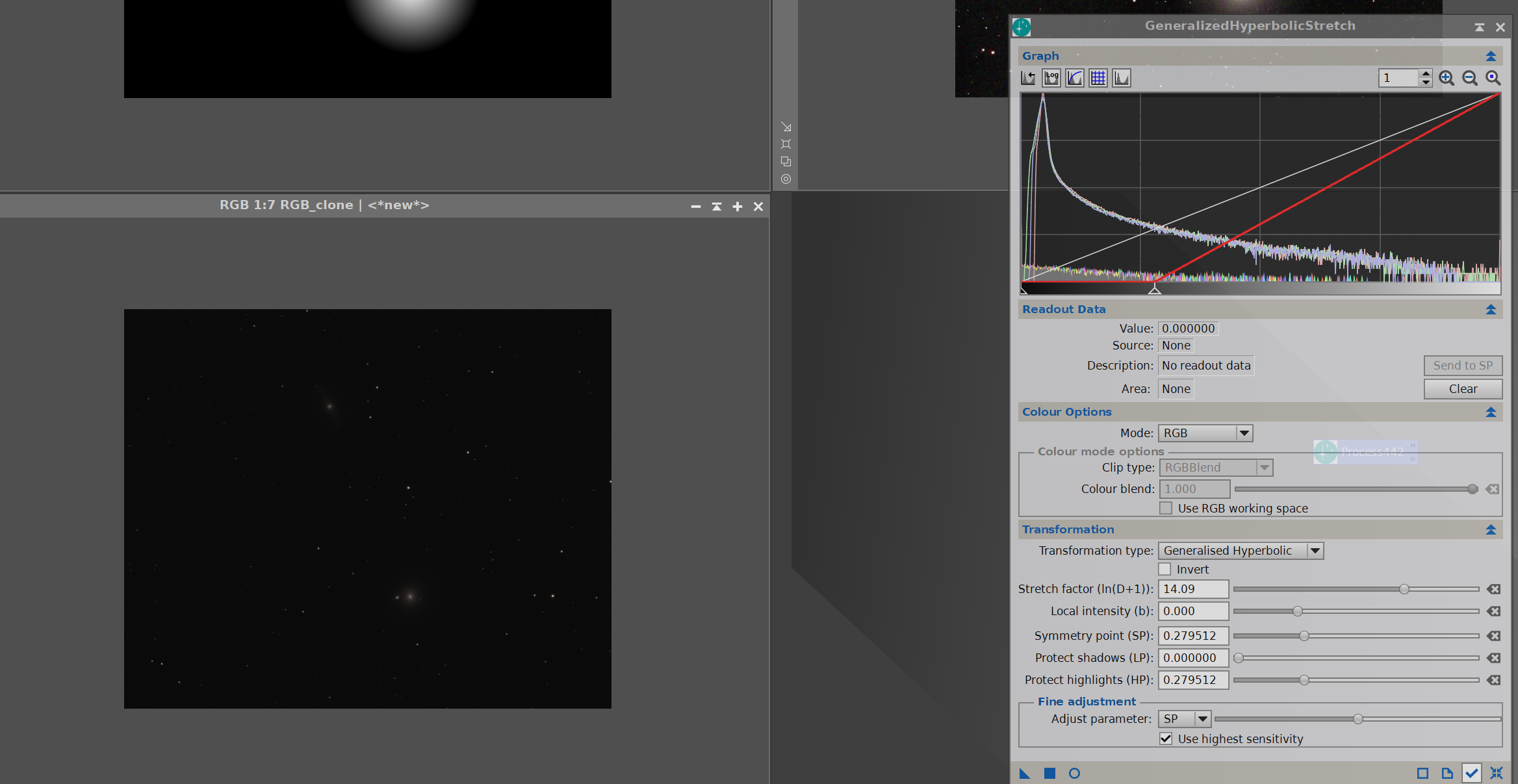Maximize the RGB_clone window with the plus icon
This screenshot has height=784, width=1518.
(738, 207)
